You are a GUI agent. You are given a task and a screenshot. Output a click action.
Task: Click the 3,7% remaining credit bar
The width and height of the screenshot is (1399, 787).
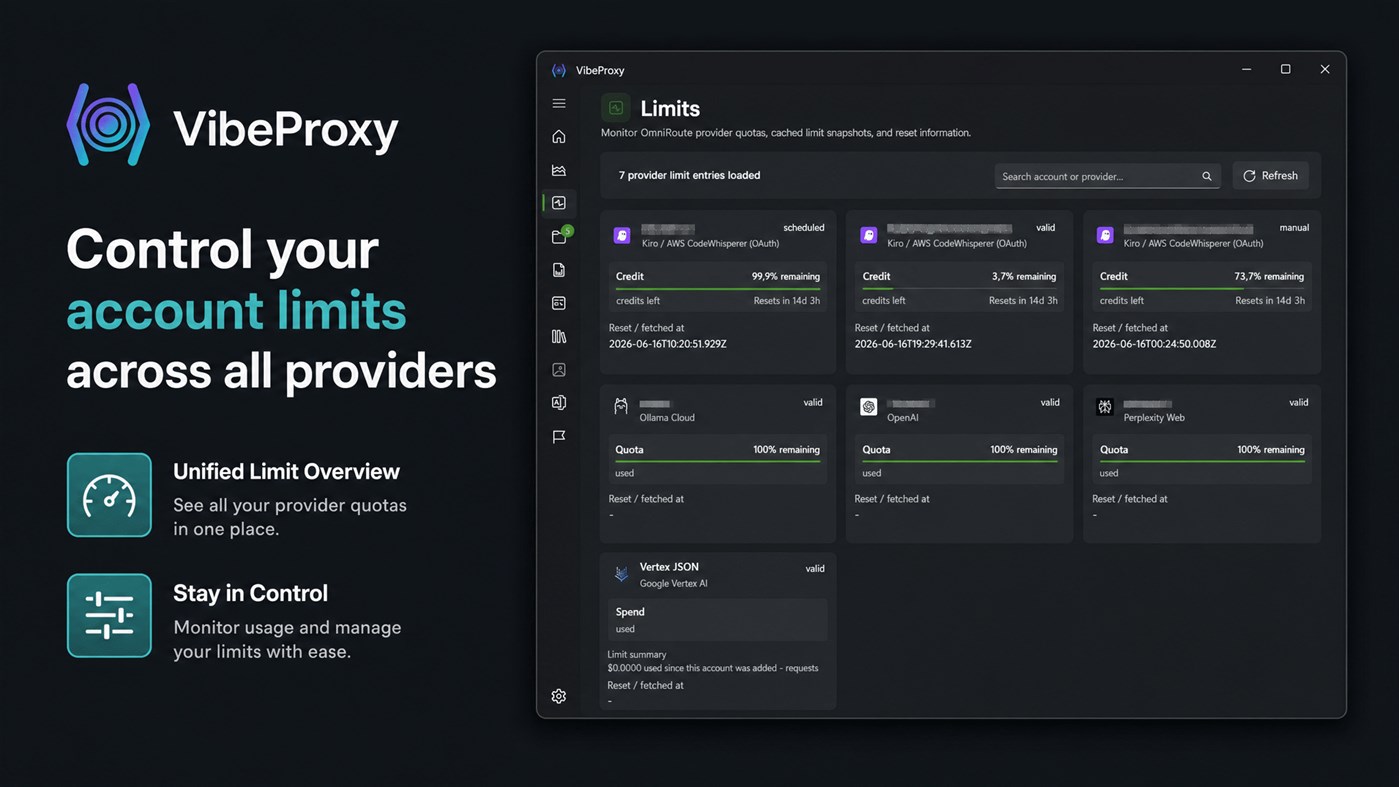coord(959,289)
